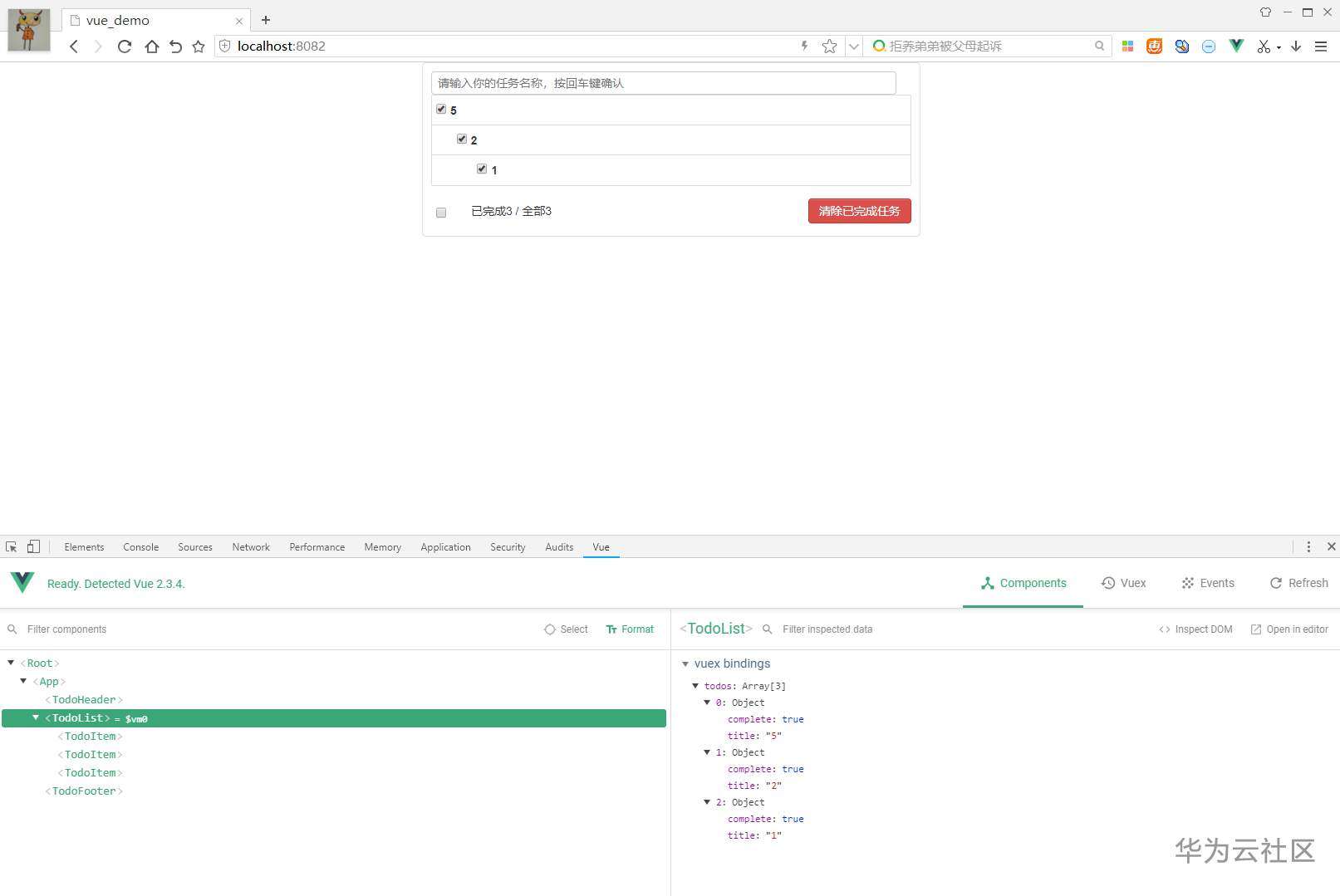Open the DevTools three-dot options menu
The width and height of the screenshot is (1340, 896).
(1308, 546)
